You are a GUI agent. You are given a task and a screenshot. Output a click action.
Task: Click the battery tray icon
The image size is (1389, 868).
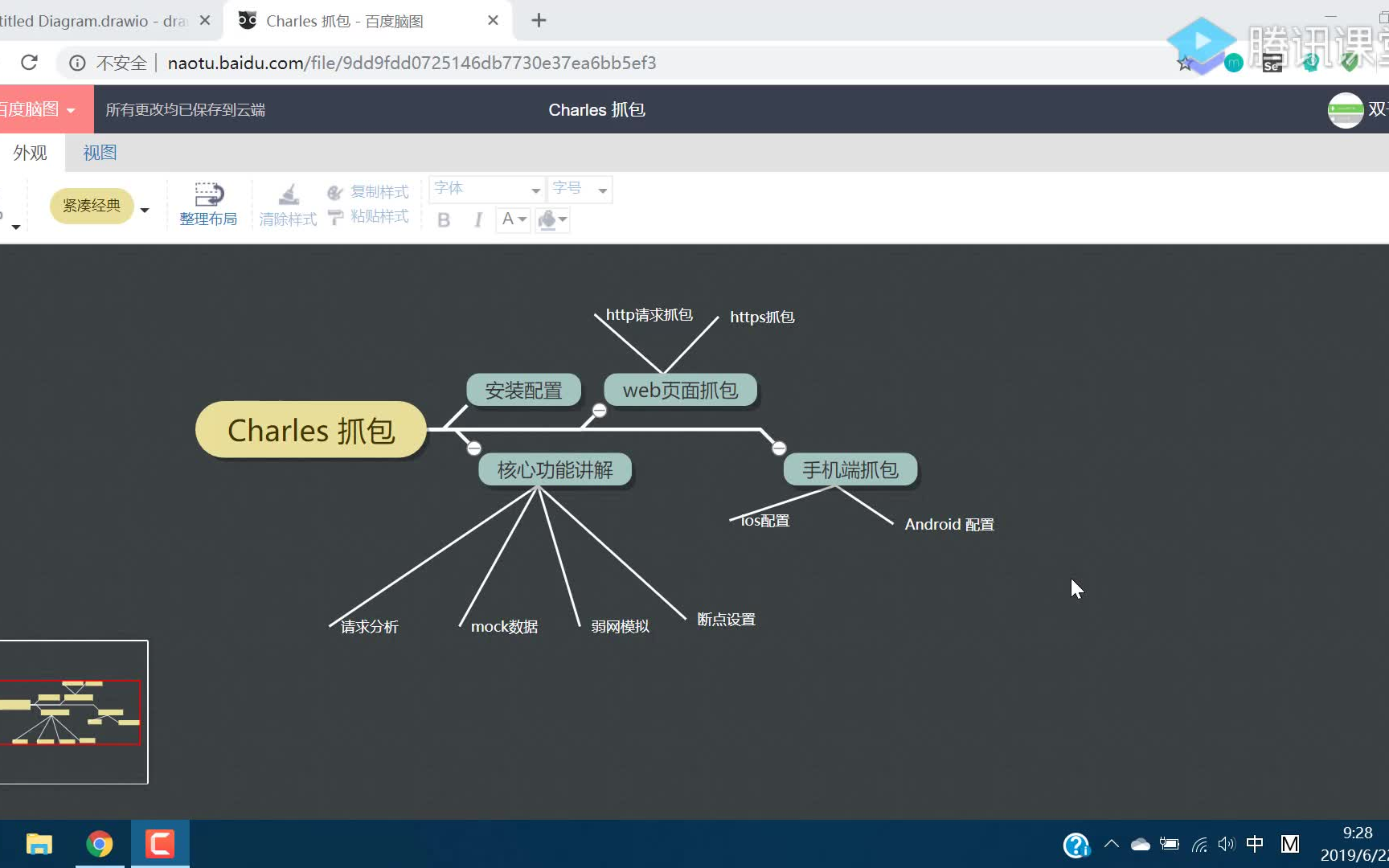pos(1170,844)
